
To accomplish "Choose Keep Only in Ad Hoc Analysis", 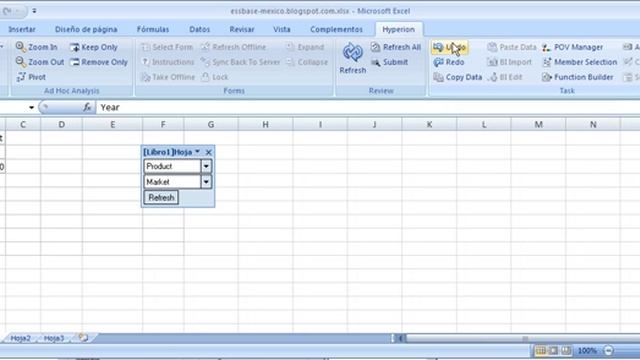I will 94,47.
